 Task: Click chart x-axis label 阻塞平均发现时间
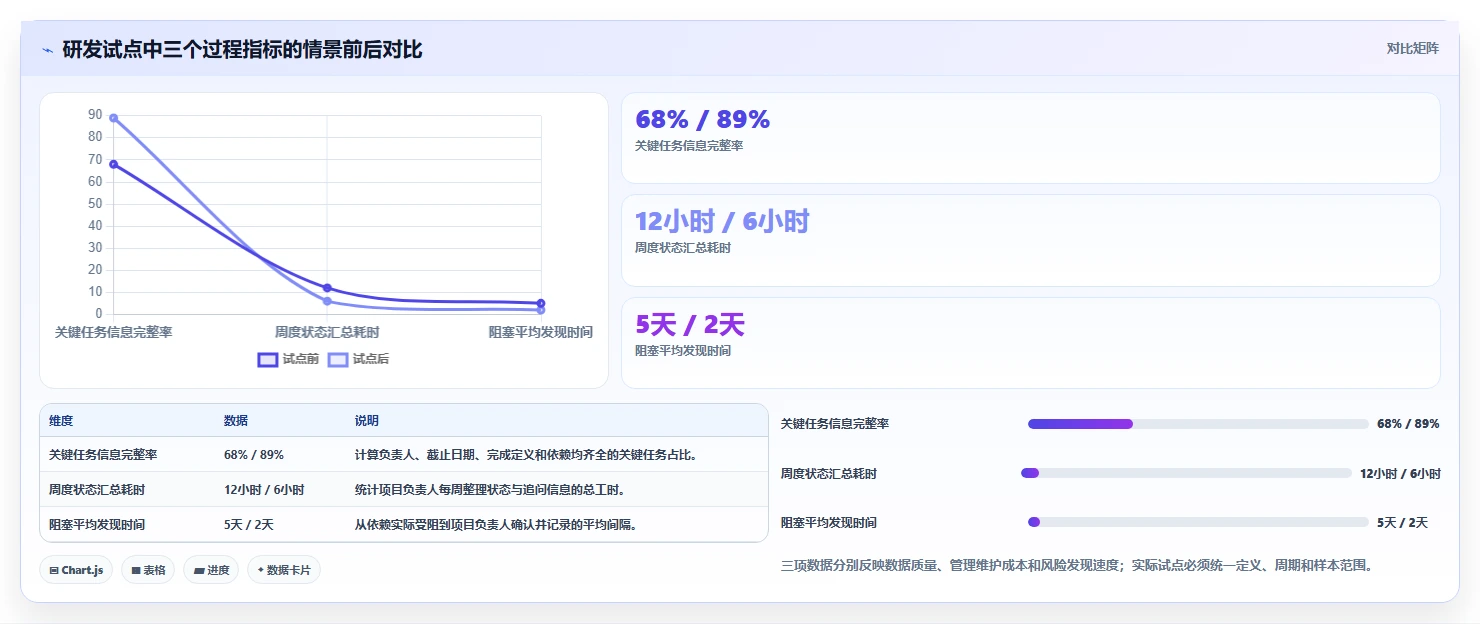[x=540, y=332]
